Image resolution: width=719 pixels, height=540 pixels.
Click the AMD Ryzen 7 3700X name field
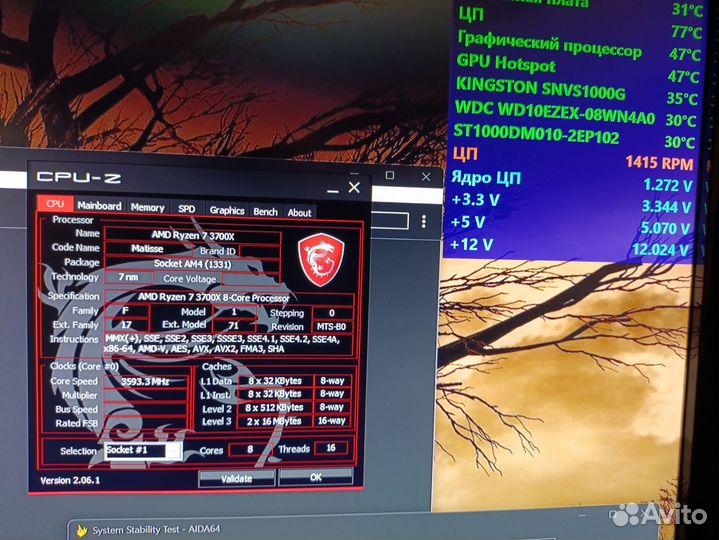193,236
